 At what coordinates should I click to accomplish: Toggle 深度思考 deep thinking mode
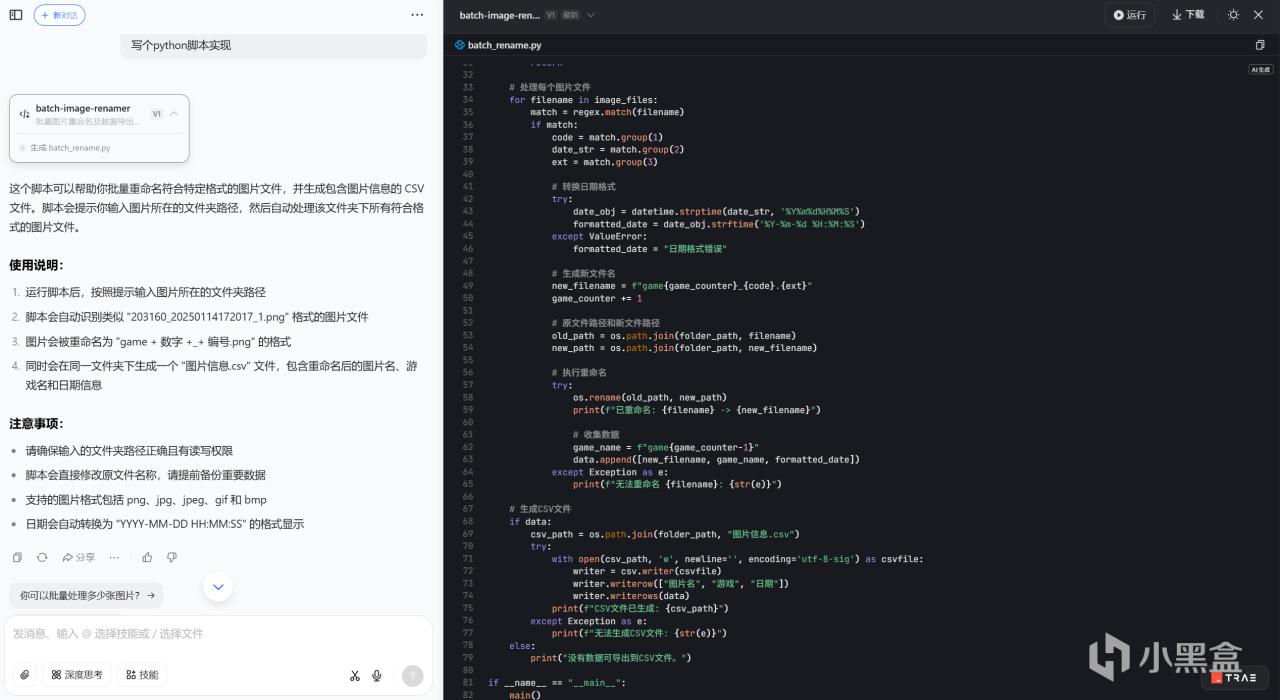(77, 675)
